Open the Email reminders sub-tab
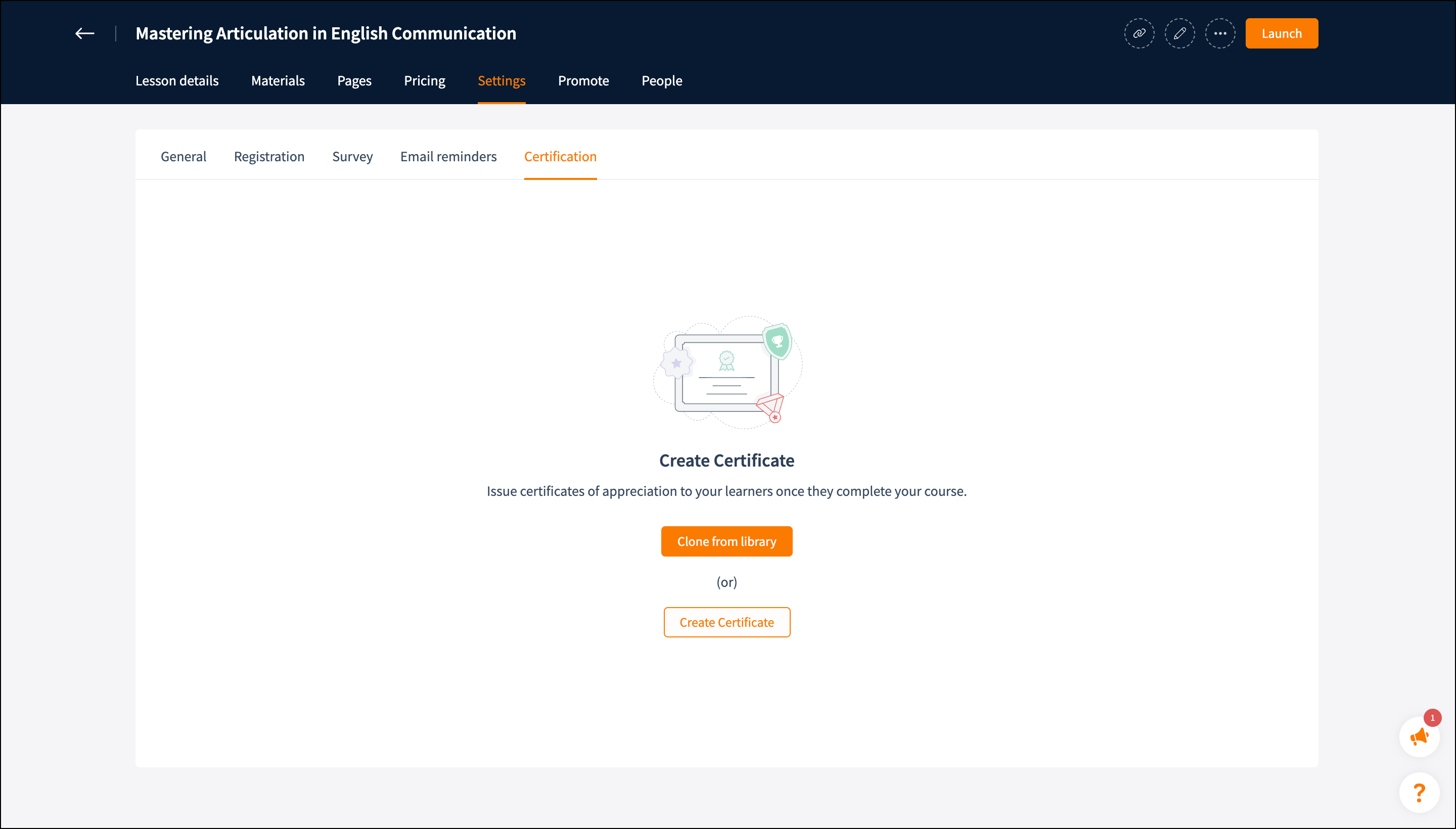This screenshot has height=829, width=1456. click(448, 157)
